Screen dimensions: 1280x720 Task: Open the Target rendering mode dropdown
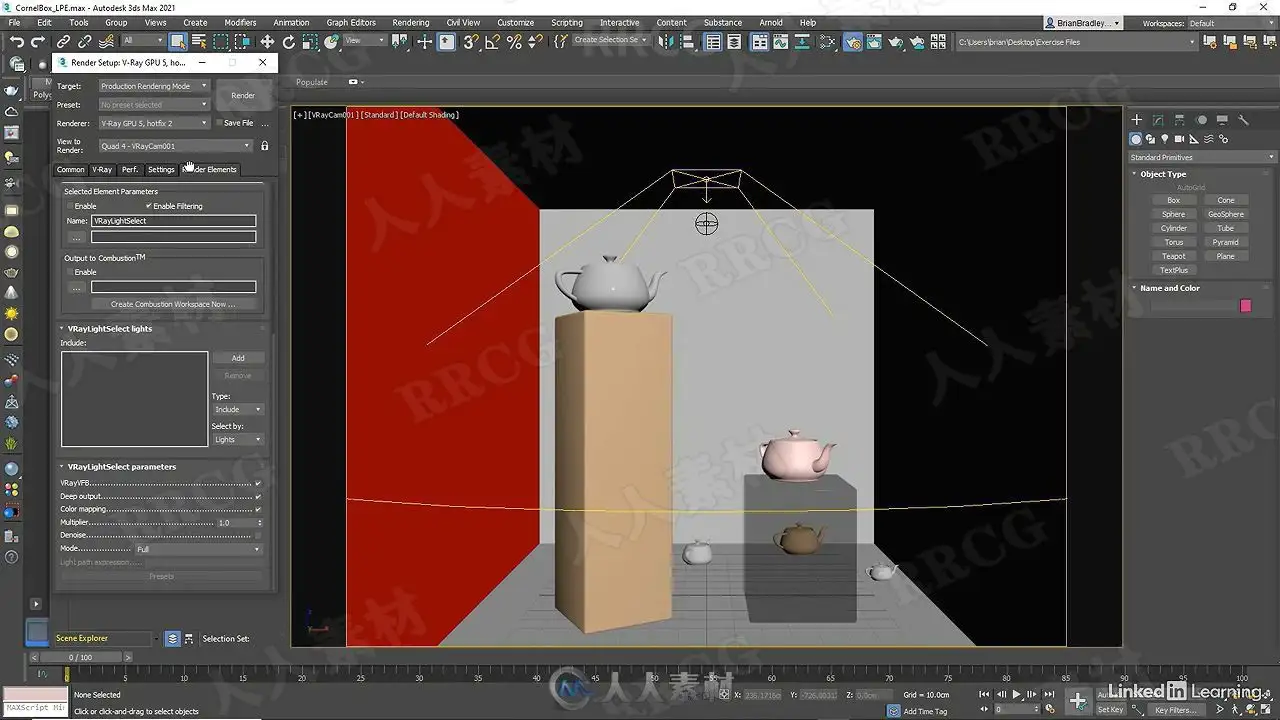pos(154,86)
